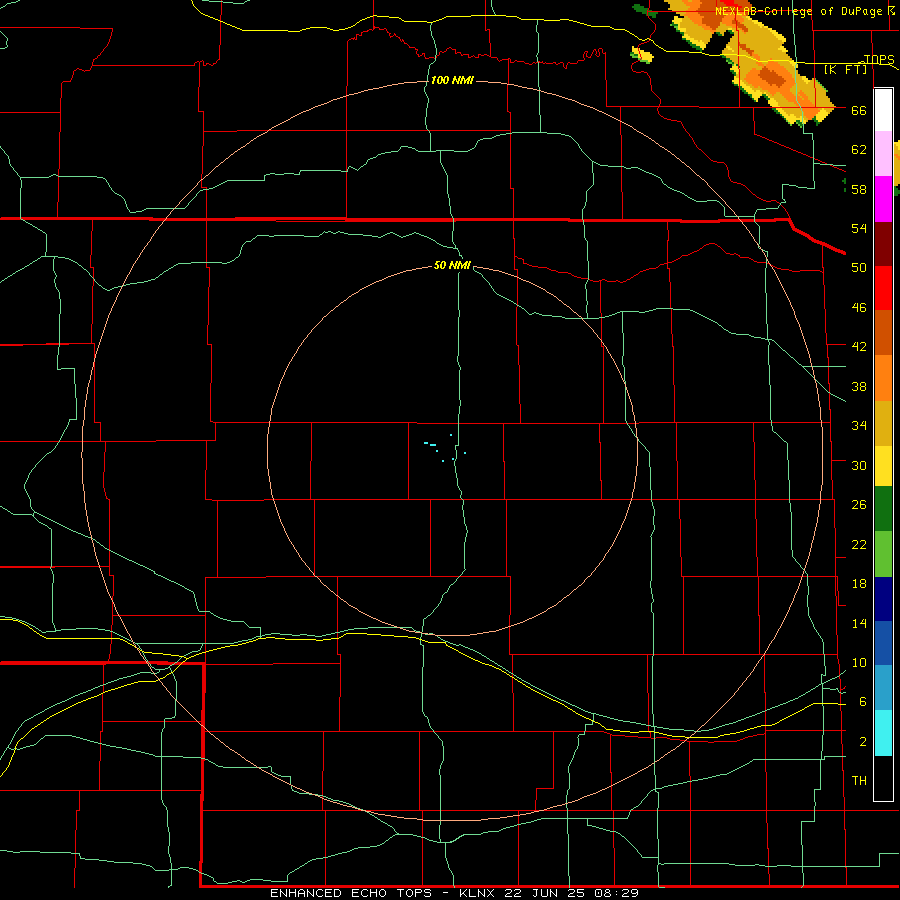900x900 pixels.
Task: Click the "46" scale value
Action: [859, 307]
